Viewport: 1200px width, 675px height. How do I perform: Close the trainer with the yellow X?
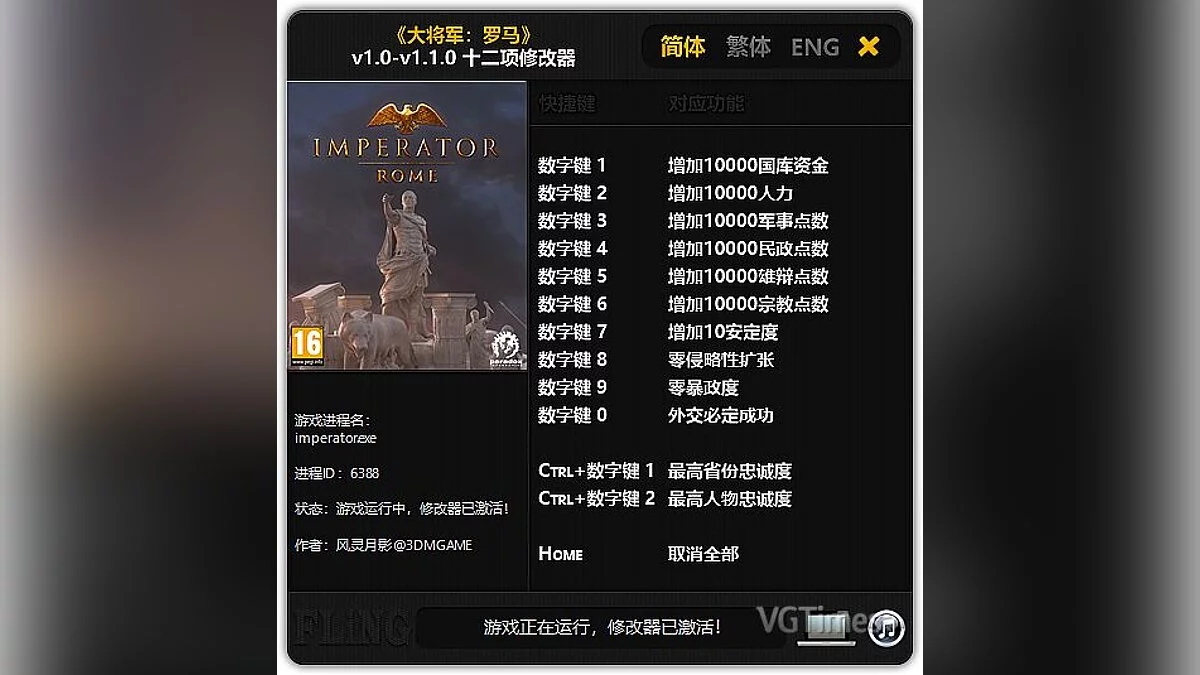click(869, 46)
